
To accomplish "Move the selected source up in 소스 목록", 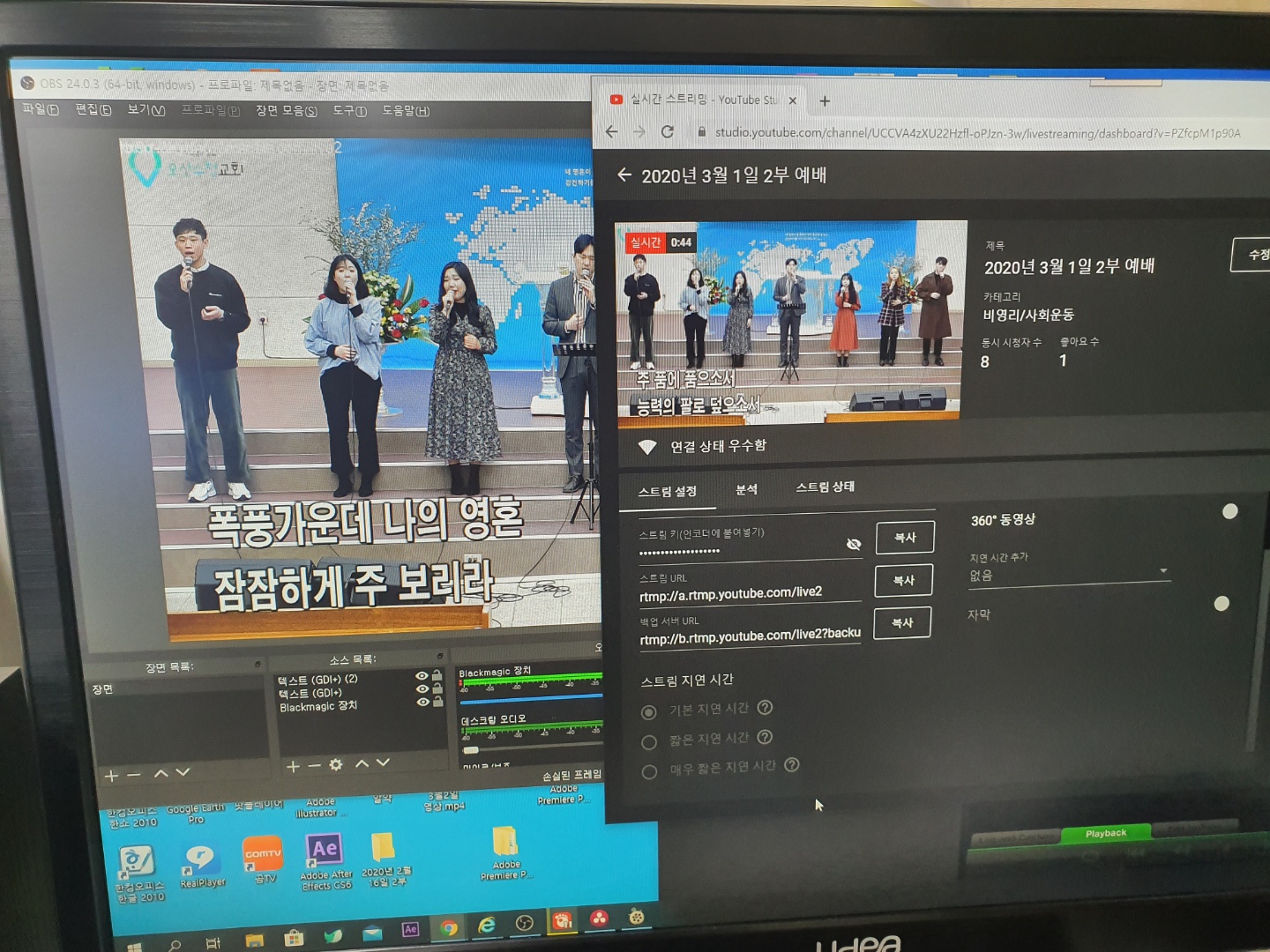I will (x=362, y=763).
